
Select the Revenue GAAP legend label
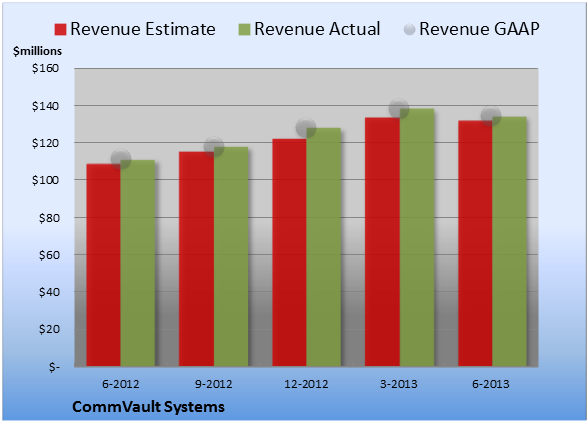(479, 29)
